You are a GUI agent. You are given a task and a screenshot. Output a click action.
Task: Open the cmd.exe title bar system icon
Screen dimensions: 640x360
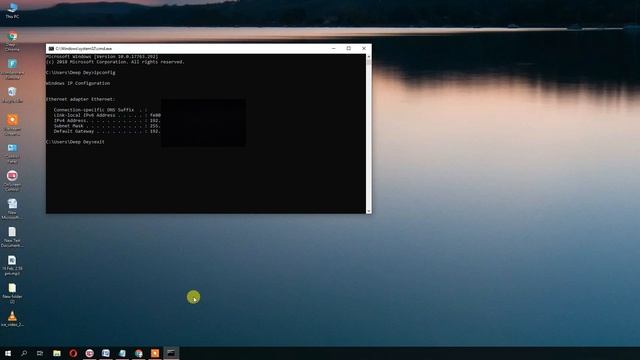(x=51, y=49)
